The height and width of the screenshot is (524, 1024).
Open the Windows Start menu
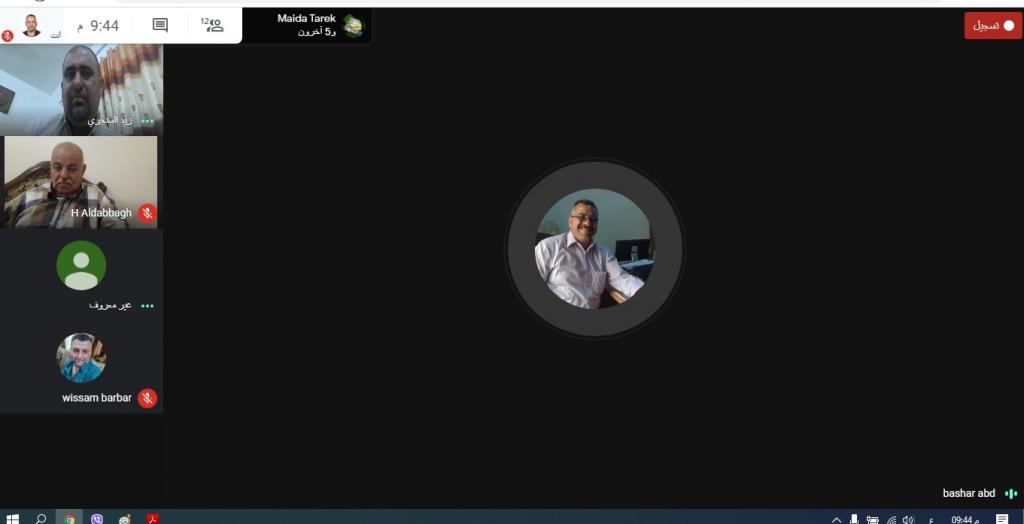point(12,518)
